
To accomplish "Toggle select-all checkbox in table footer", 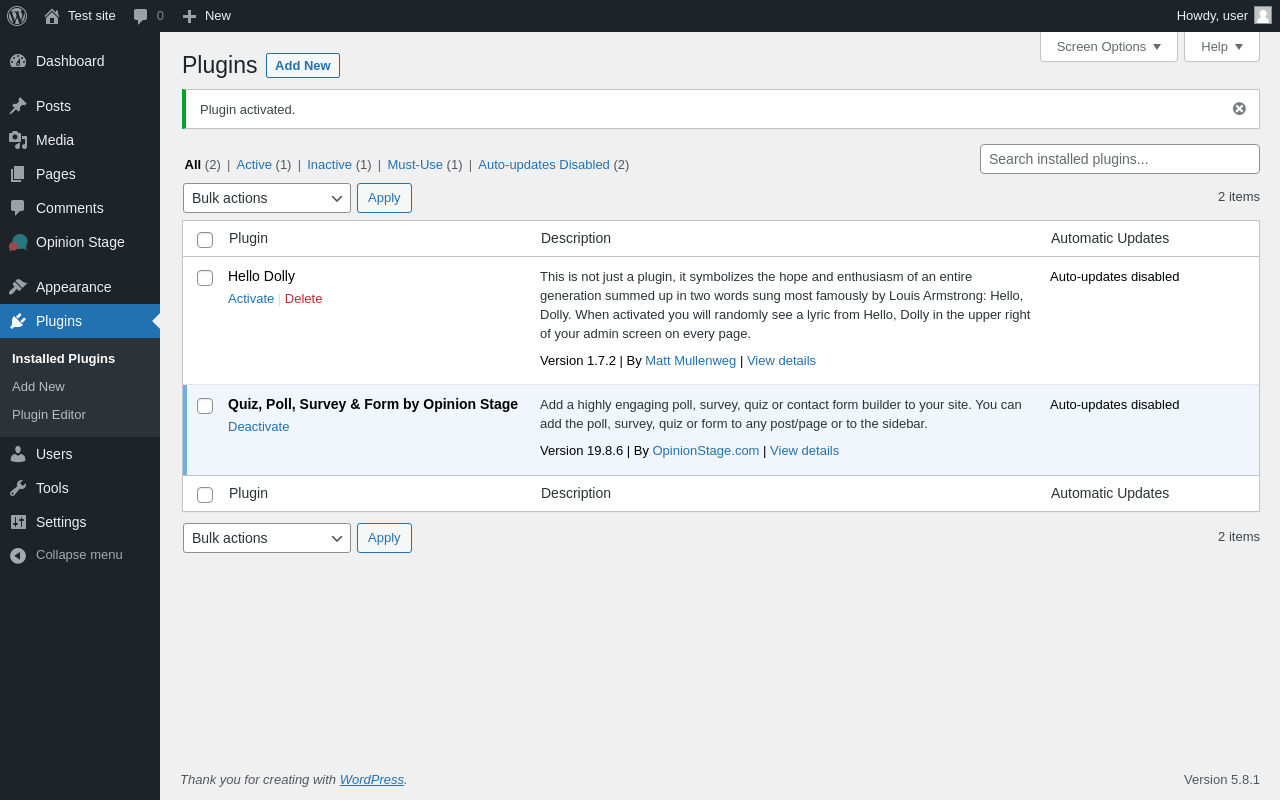I will click(x=205, y=495).
